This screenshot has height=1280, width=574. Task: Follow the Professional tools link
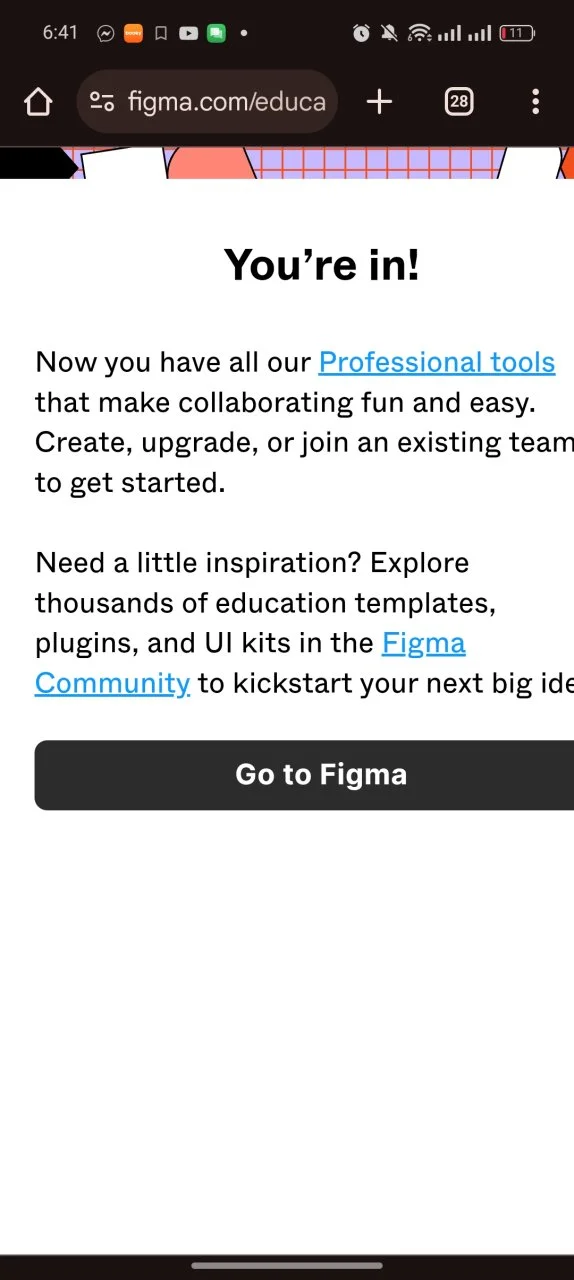pos(437,362)
